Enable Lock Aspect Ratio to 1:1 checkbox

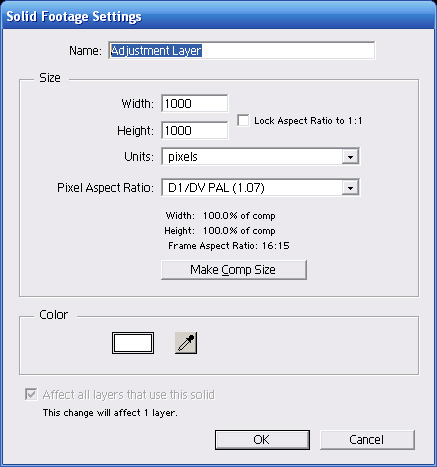click(x=243, y=120)
